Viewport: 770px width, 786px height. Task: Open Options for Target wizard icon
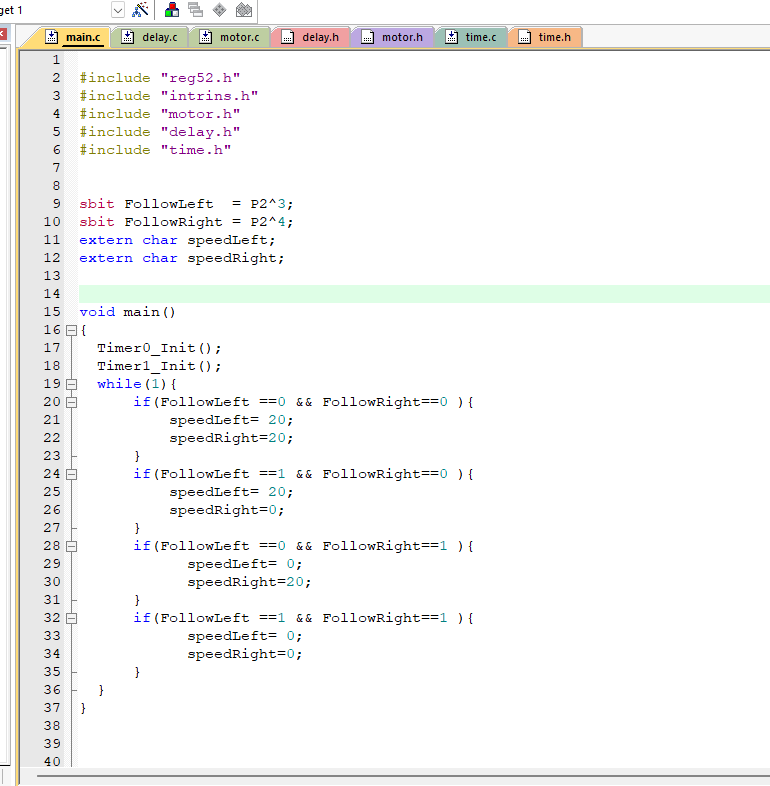coord(140,10)
